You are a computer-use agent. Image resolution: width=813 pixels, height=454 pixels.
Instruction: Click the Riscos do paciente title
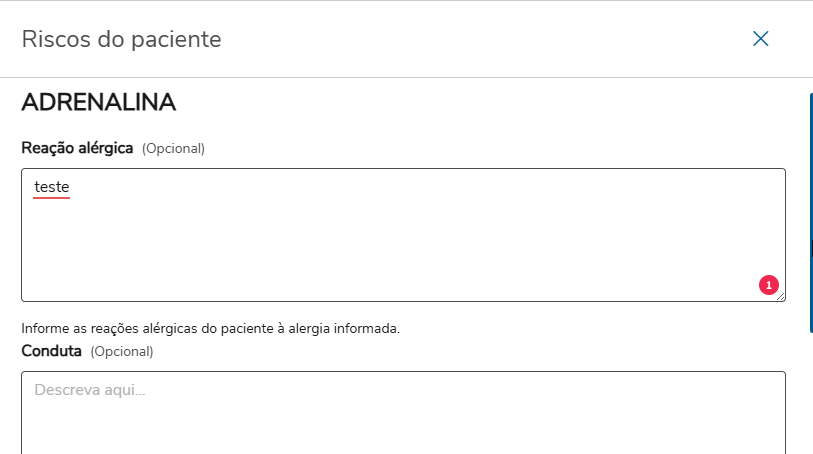[121, 40]
